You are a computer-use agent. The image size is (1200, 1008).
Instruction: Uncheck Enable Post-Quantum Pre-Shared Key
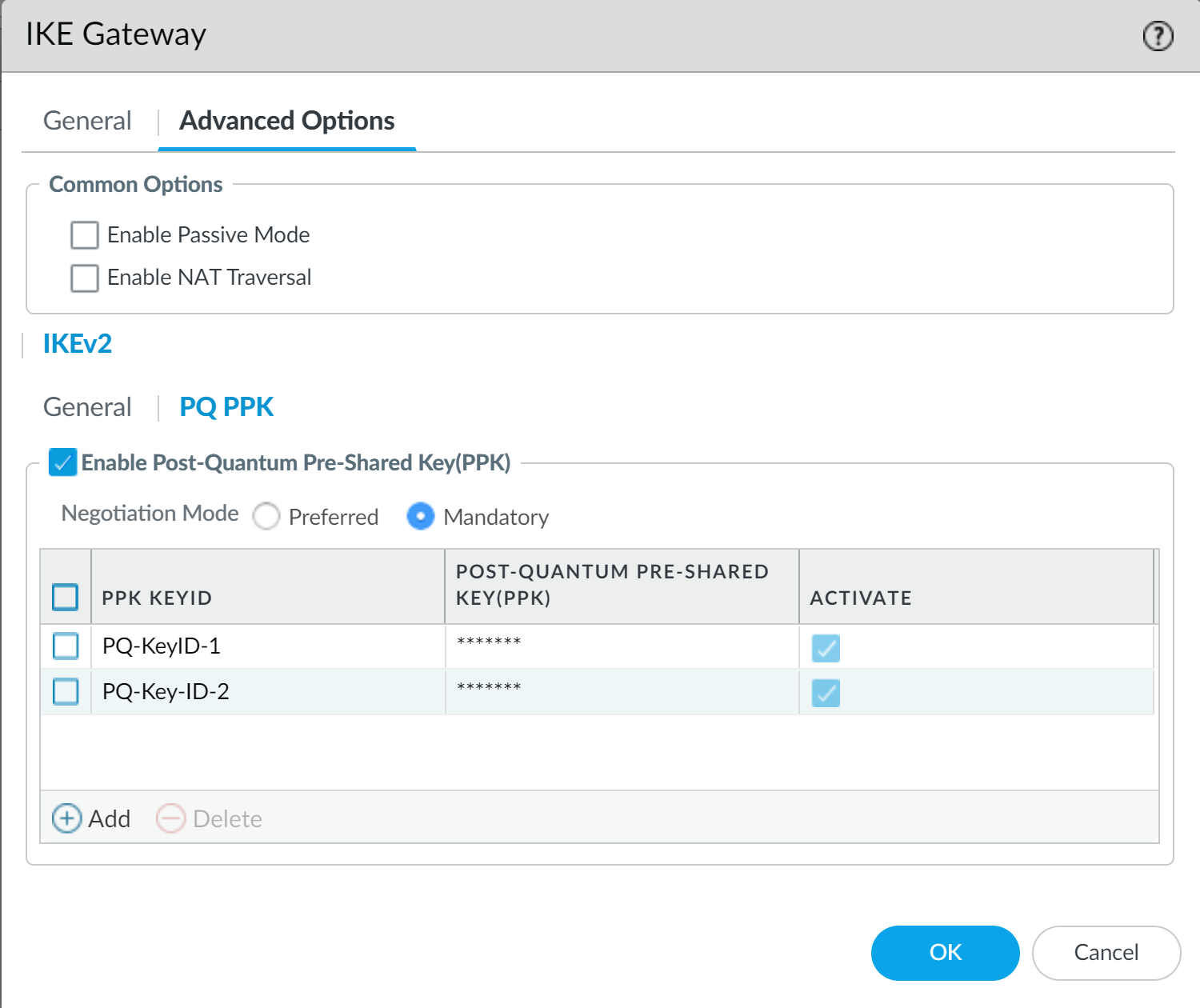click(62, 462)
